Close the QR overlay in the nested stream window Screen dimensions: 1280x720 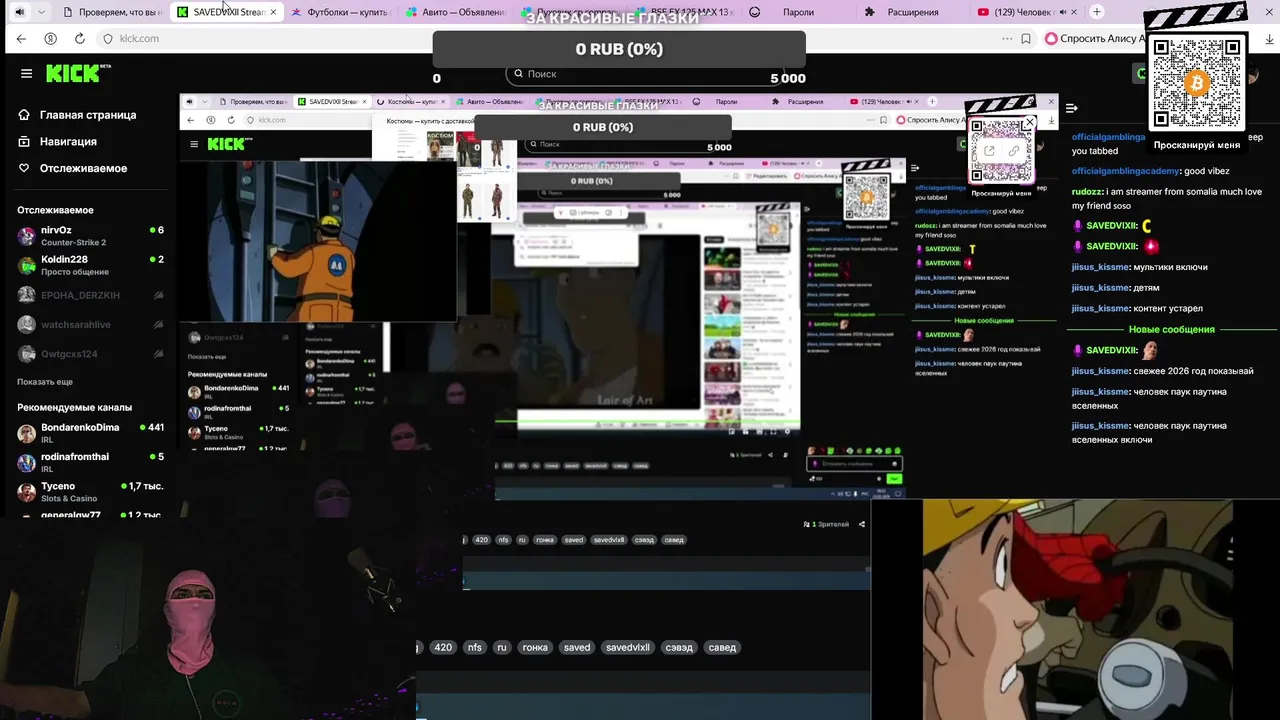click(x=1030, y=122)
